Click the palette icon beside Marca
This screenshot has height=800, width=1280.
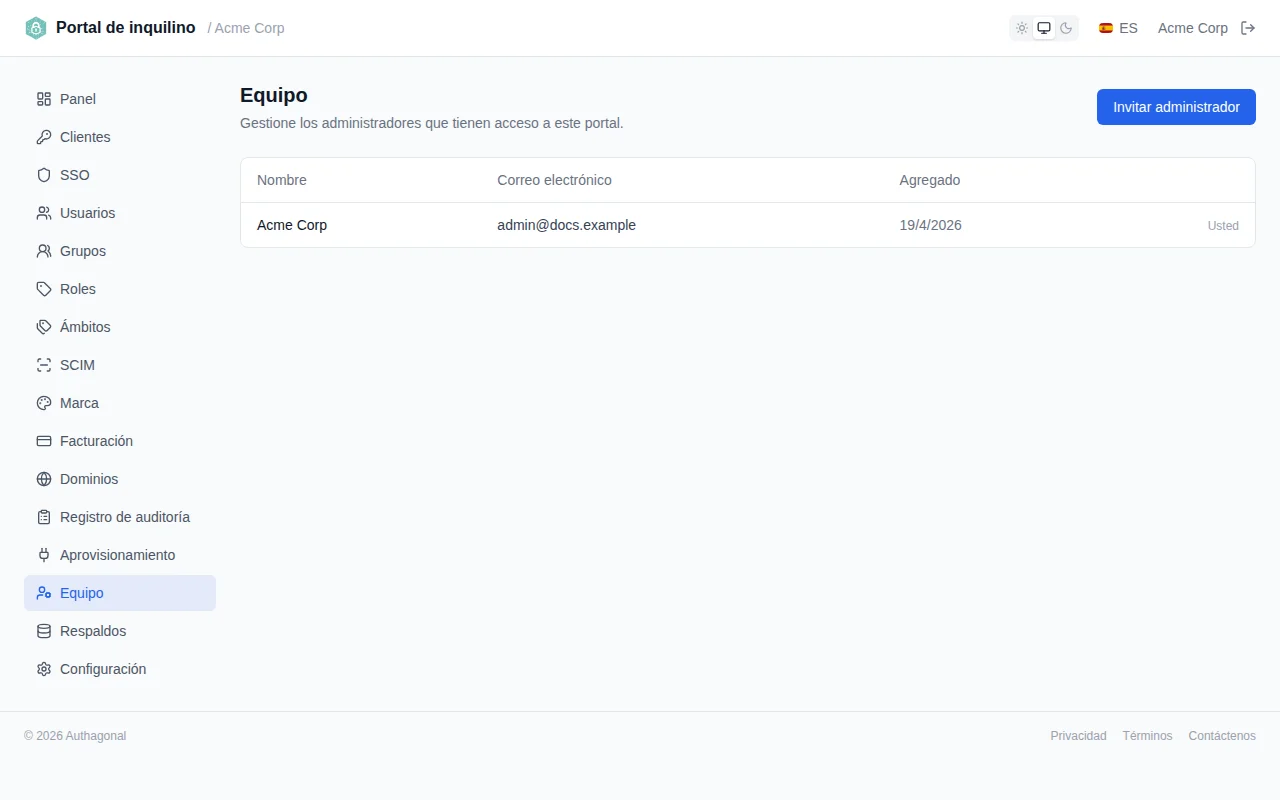pyautogui.click(x=44, y=403)
